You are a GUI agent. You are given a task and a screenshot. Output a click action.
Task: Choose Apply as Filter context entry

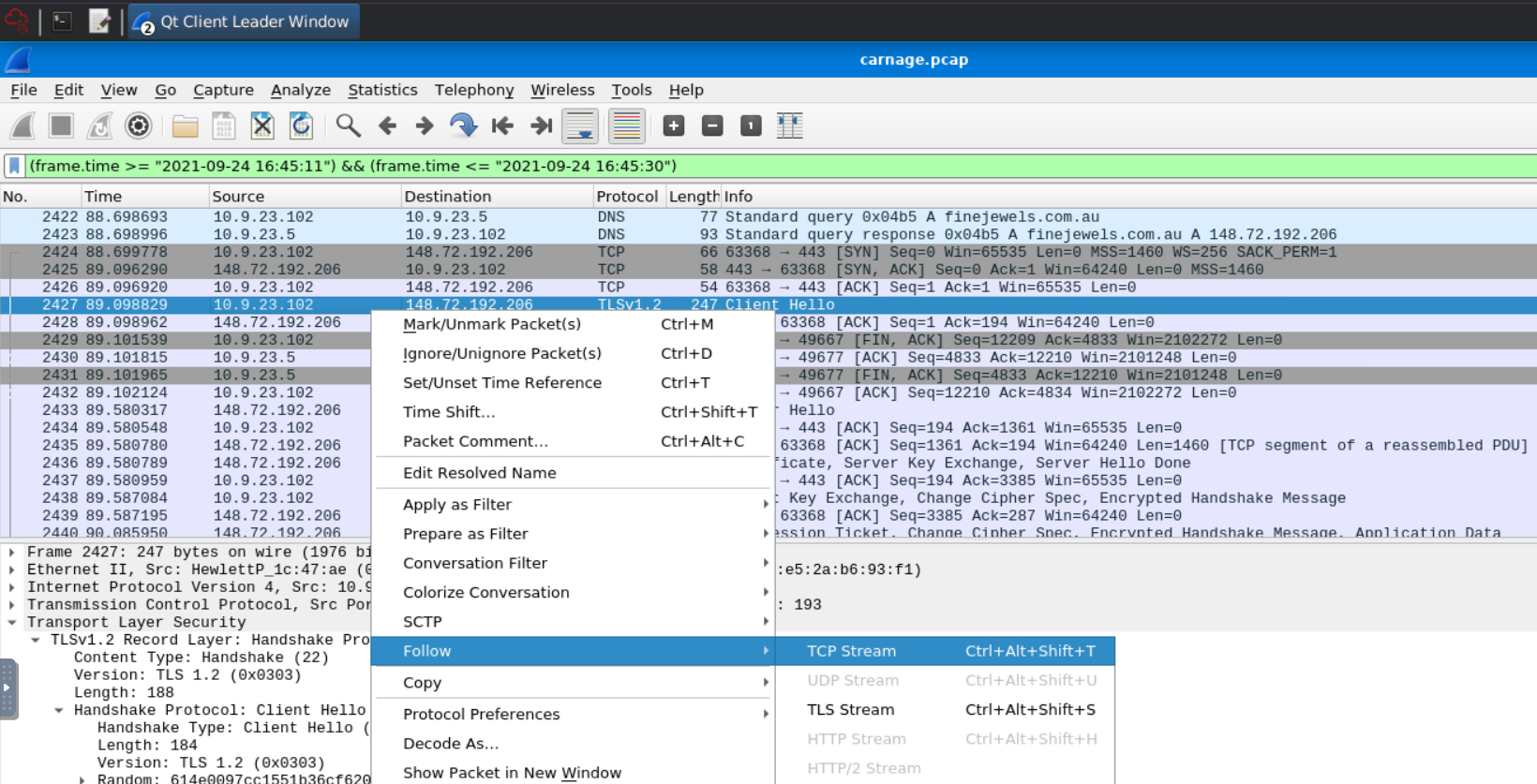pos(457,504)
